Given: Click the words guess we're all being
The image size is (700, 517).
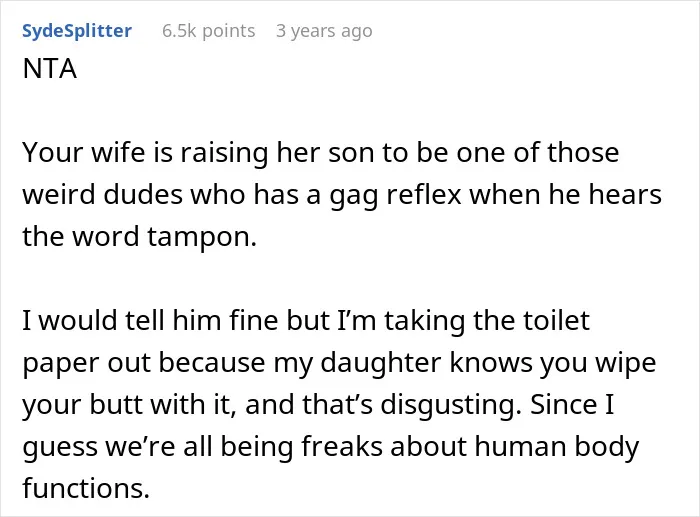Looking at the screenshot, I should [157, 447].
